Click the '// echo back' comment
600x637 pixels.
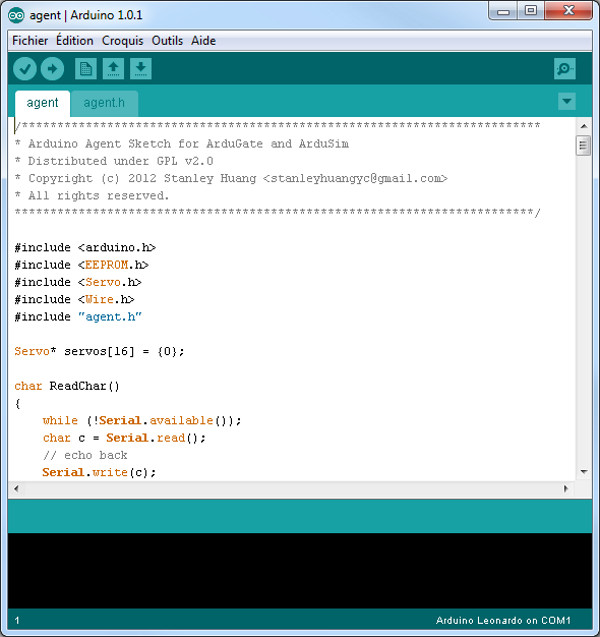click(x=85, y=455)
